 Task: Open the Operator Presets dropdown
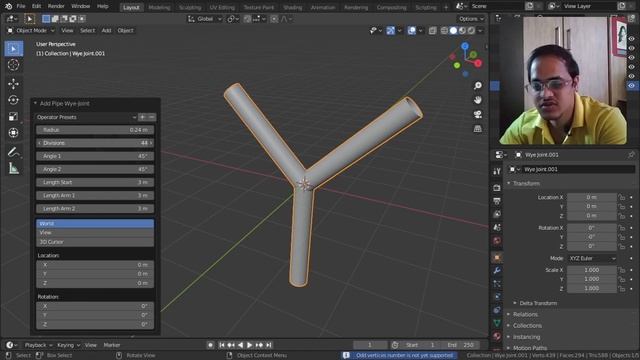tap(87, 117)
